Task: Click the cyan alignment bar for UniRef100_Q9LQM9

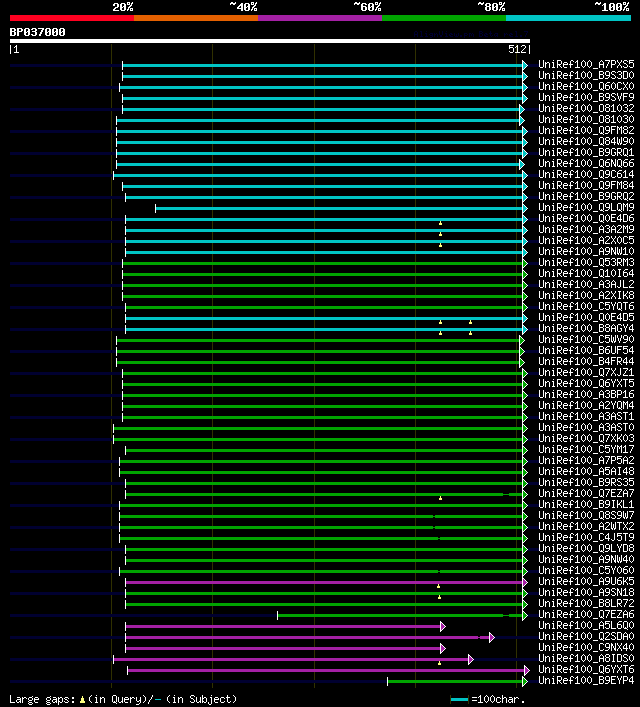Action: (339, 208)
